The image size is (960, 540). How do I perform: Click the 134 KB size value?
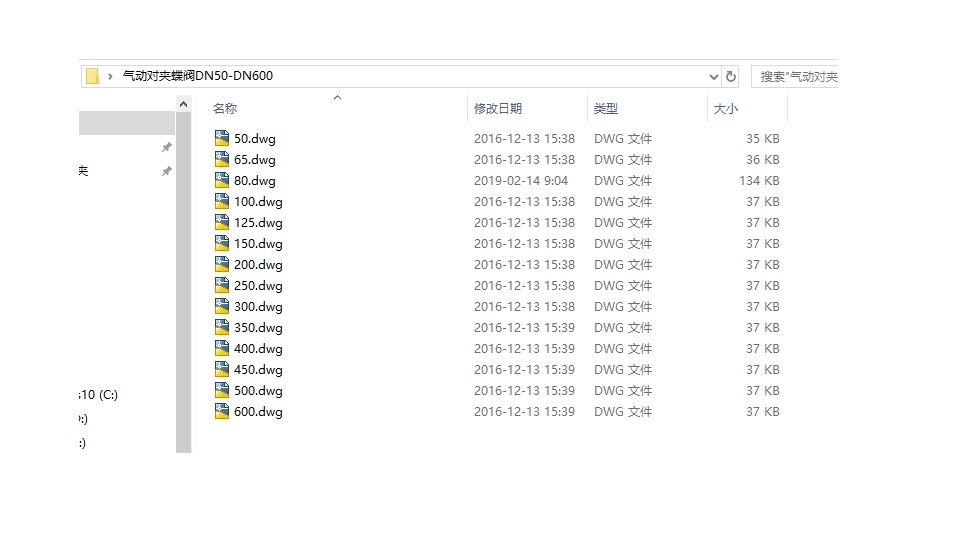point(759,181)
